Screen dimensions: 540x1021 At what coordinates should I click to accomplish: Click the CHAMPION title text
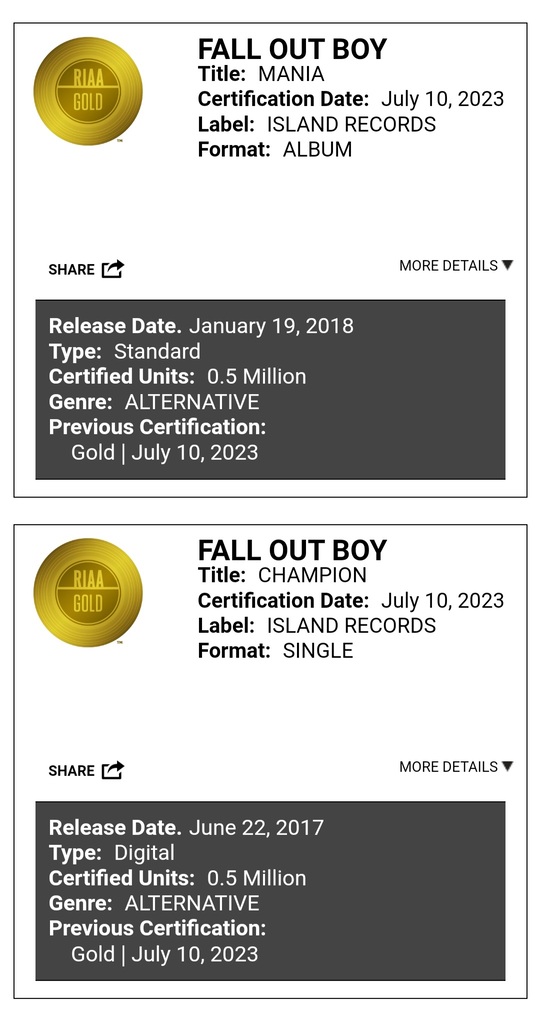313,575
